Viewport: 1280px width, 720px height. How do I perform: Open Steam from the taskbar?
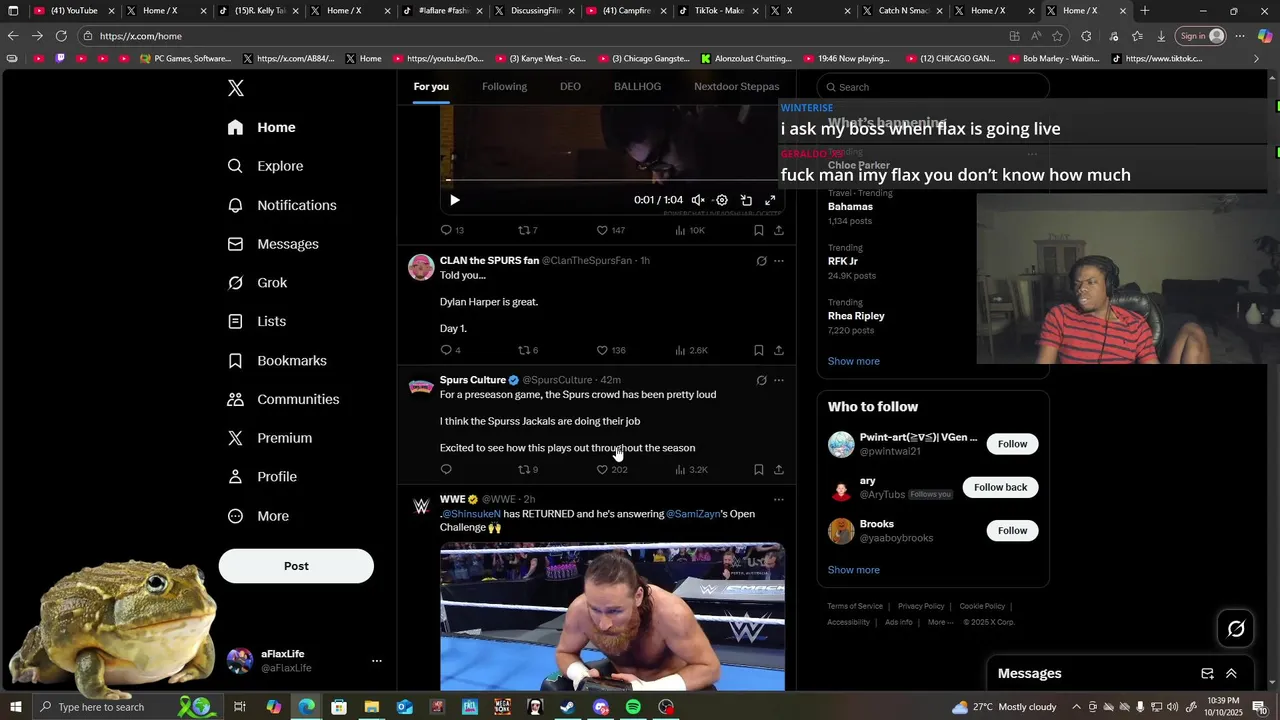567,707
